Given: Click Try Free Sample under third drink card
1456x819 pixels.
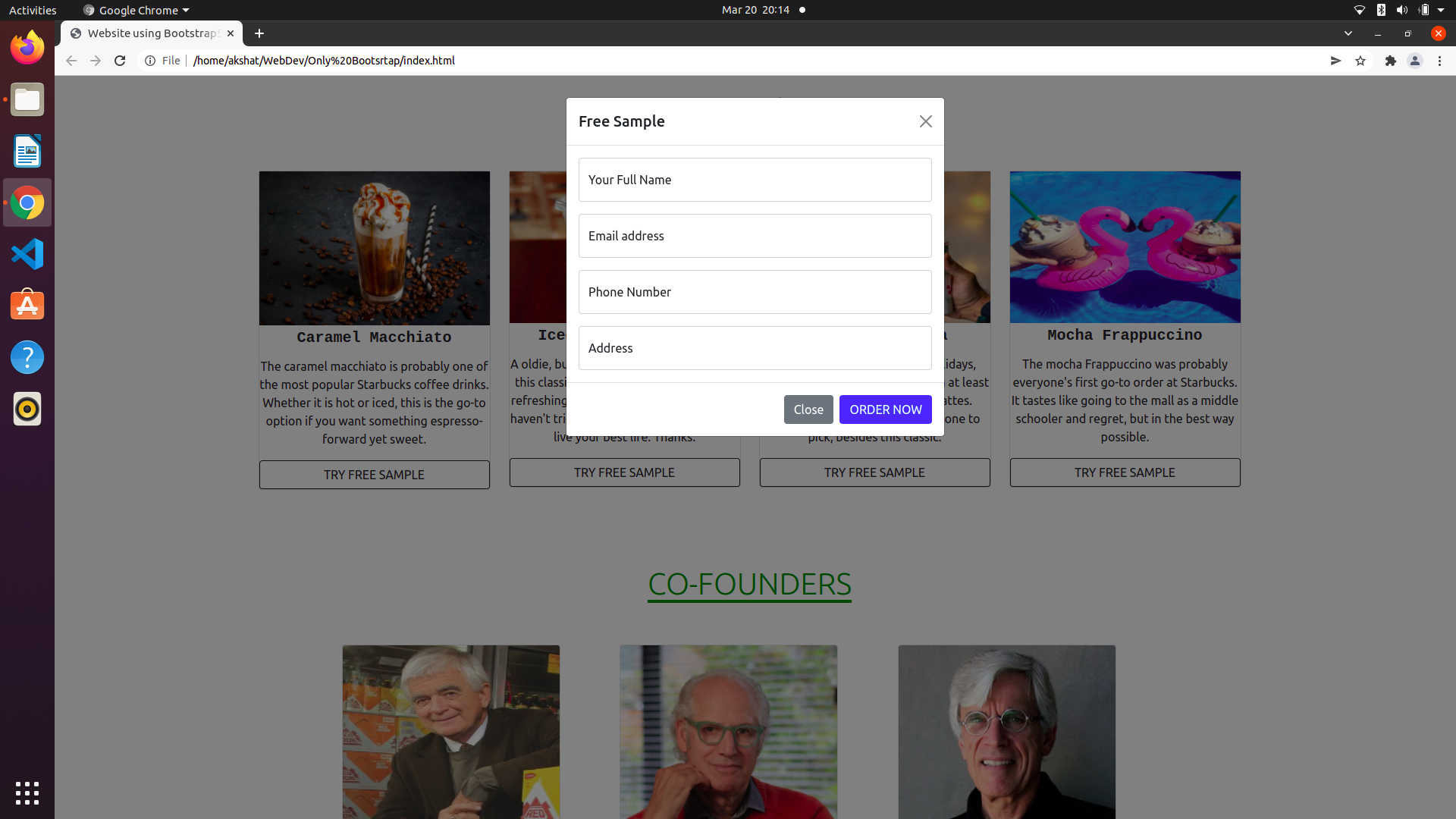Looking at the screenshot, I should pyautogui.click(x=874, y=472).
